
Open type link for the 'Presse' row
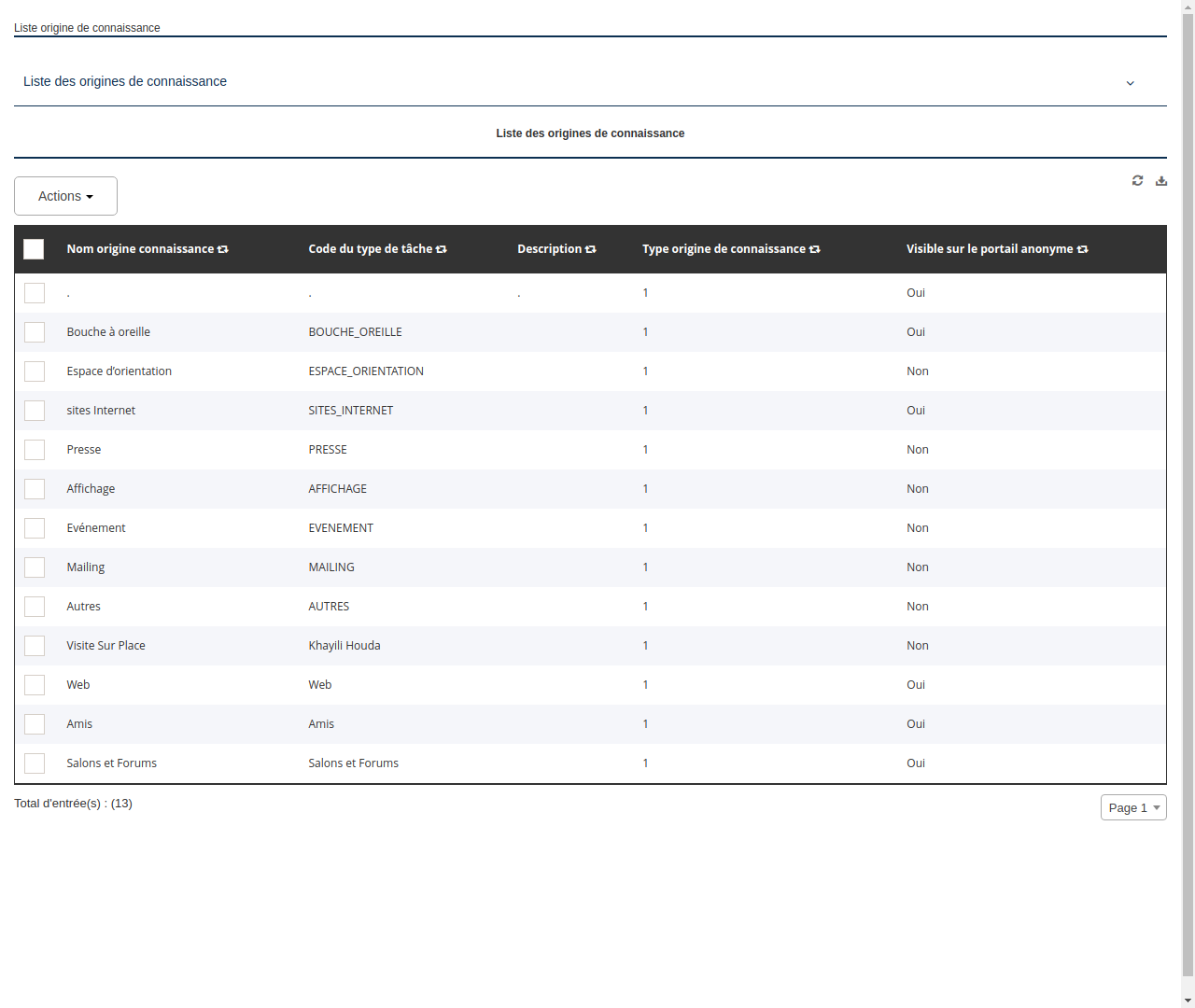(645, 449)
